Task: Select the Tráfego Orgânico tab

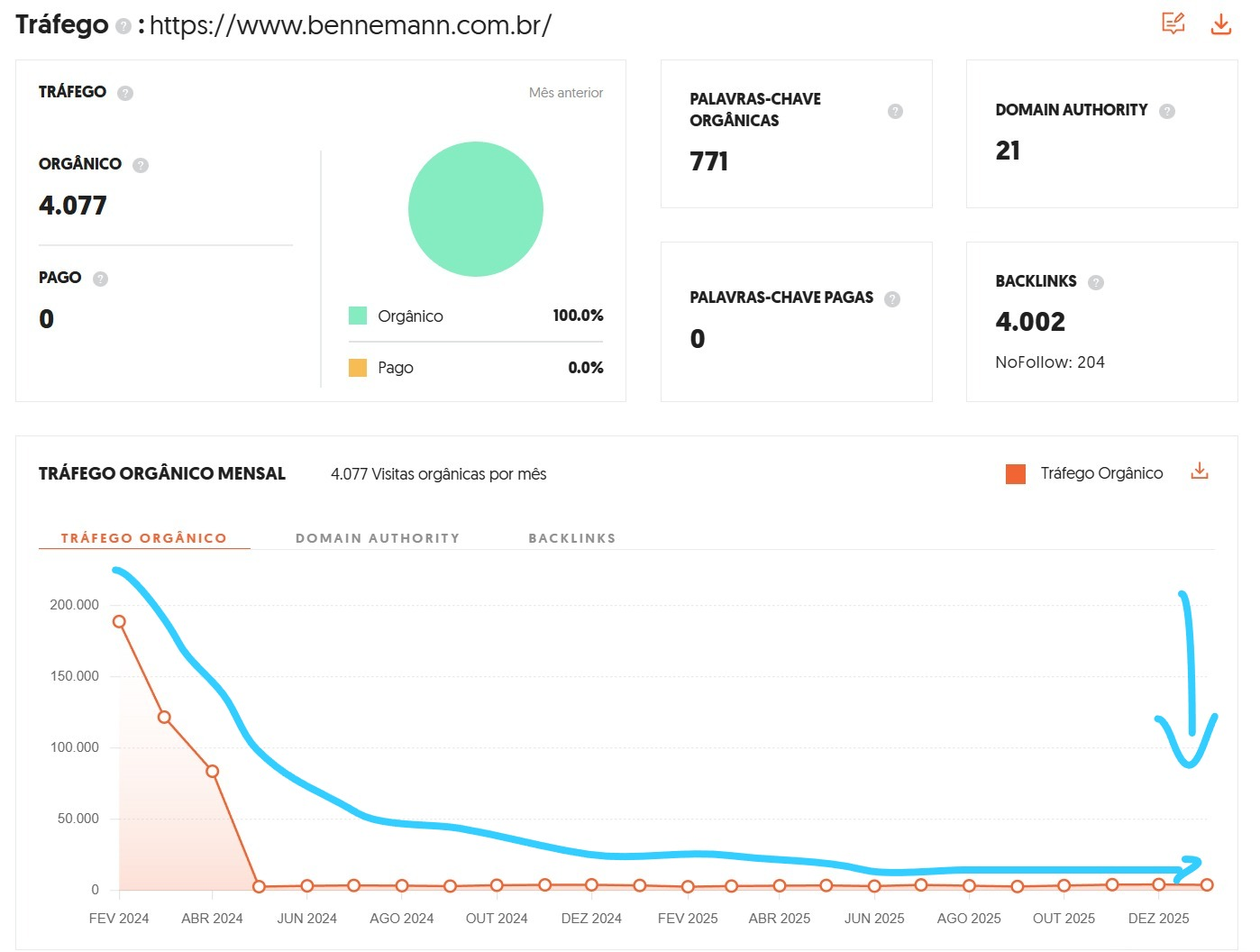Action: coord(143,537)
